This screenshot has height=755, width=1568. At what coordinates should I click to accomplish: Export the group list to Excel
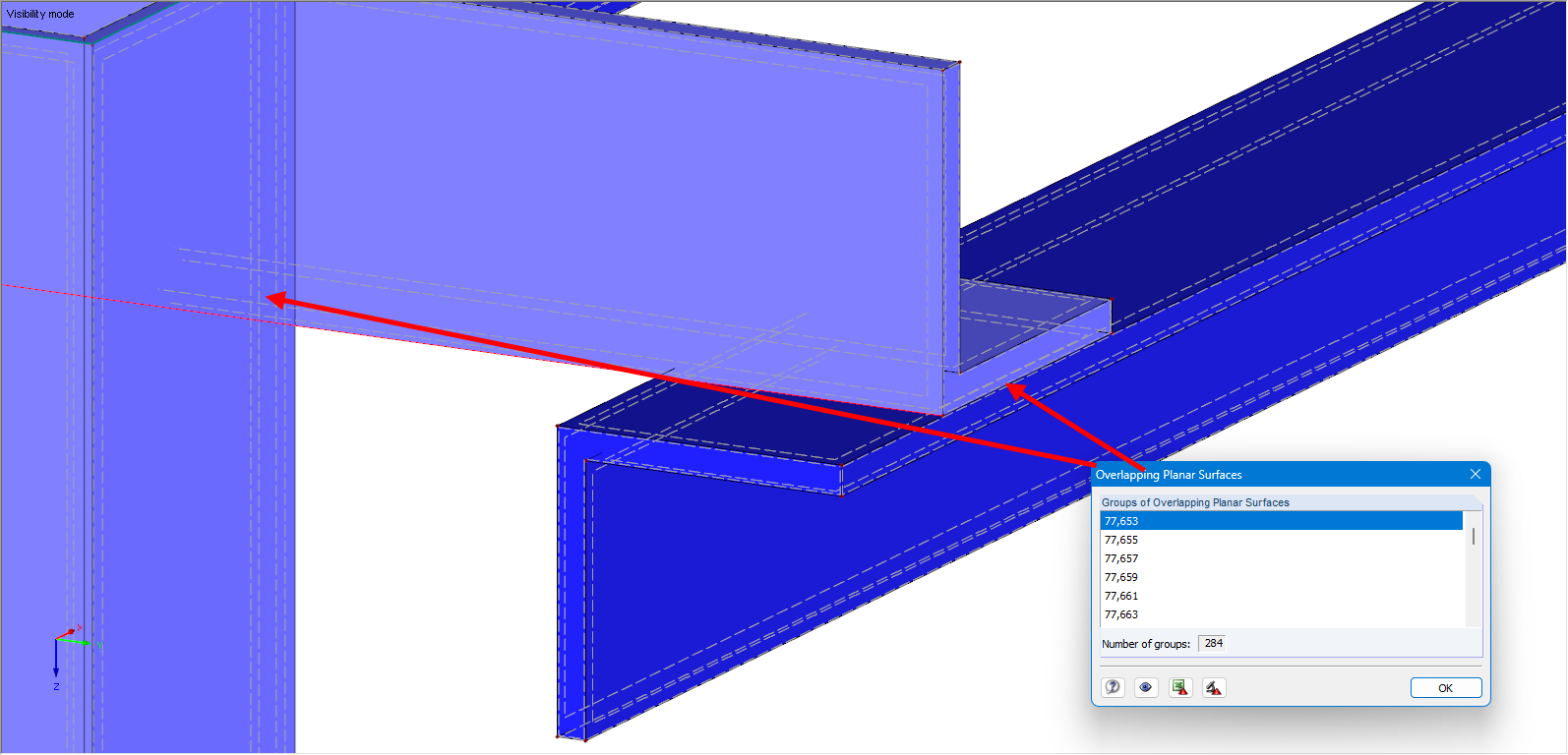click(1180, 687)
